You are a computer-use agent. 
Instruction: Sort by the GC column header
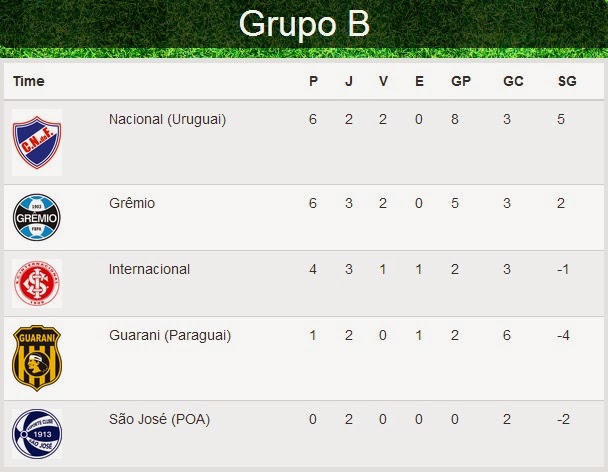coord(513,81)
